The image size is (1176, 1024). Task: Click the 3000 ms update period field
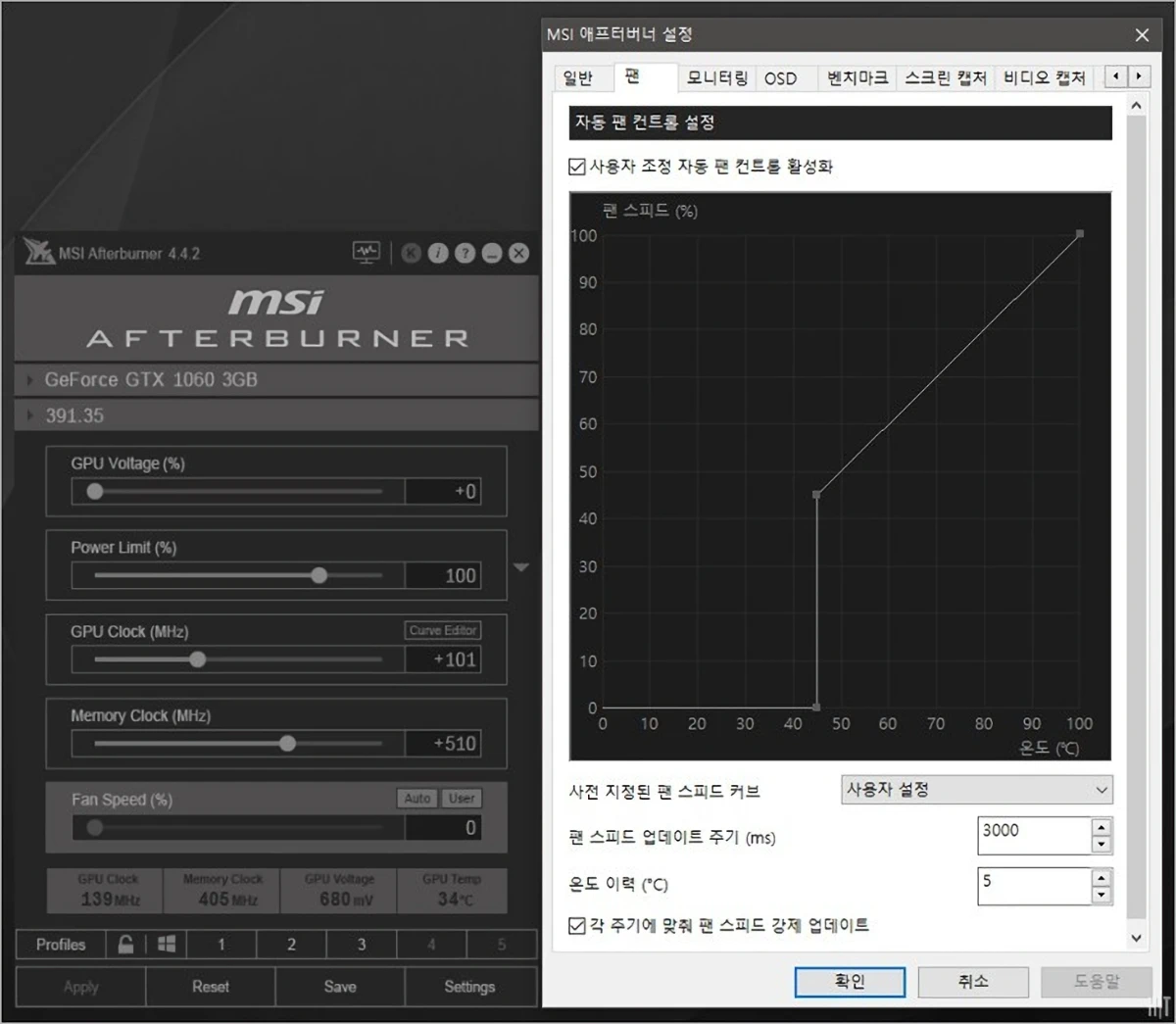point(1035,836)
